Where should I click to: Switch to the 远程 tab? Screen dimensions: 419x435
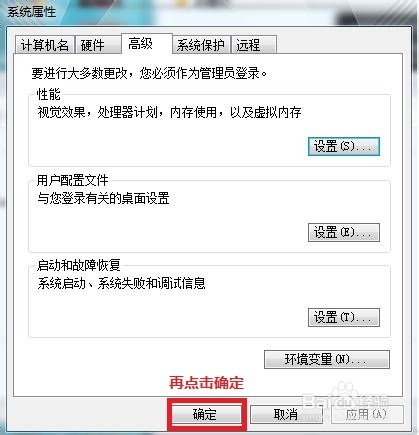click(x=254, y=45)
